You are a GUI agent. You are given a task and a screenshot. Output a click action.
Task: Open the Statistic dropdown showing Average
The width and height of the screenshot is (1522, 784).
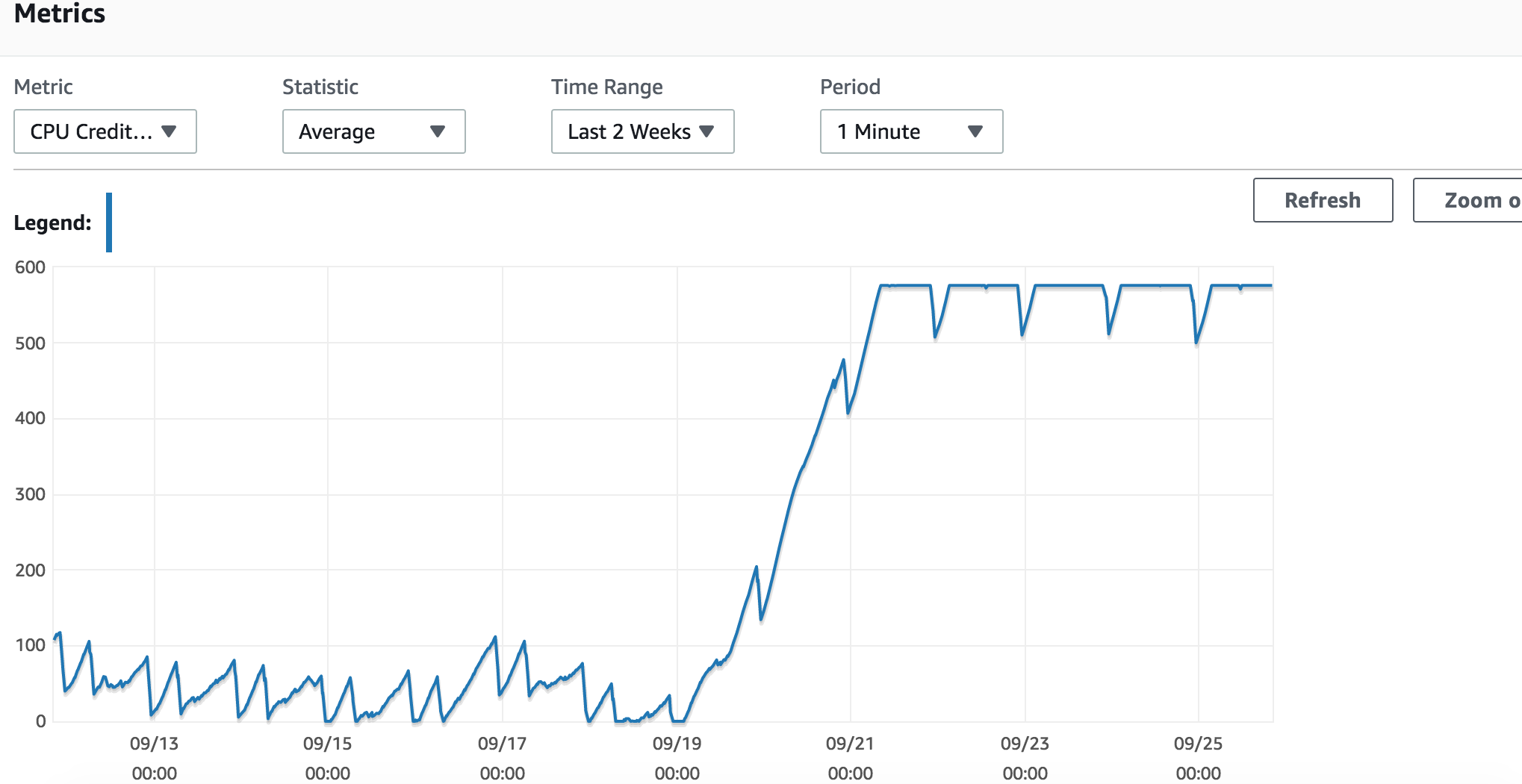point(373,131)
